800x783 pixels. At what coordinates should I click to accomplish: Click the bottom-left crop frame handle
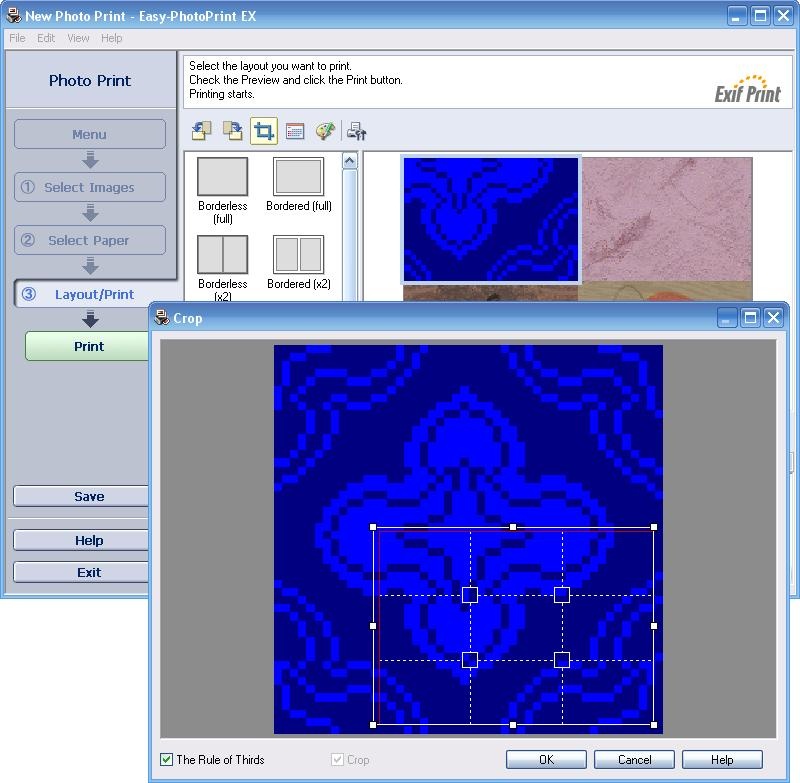point(373,725)
